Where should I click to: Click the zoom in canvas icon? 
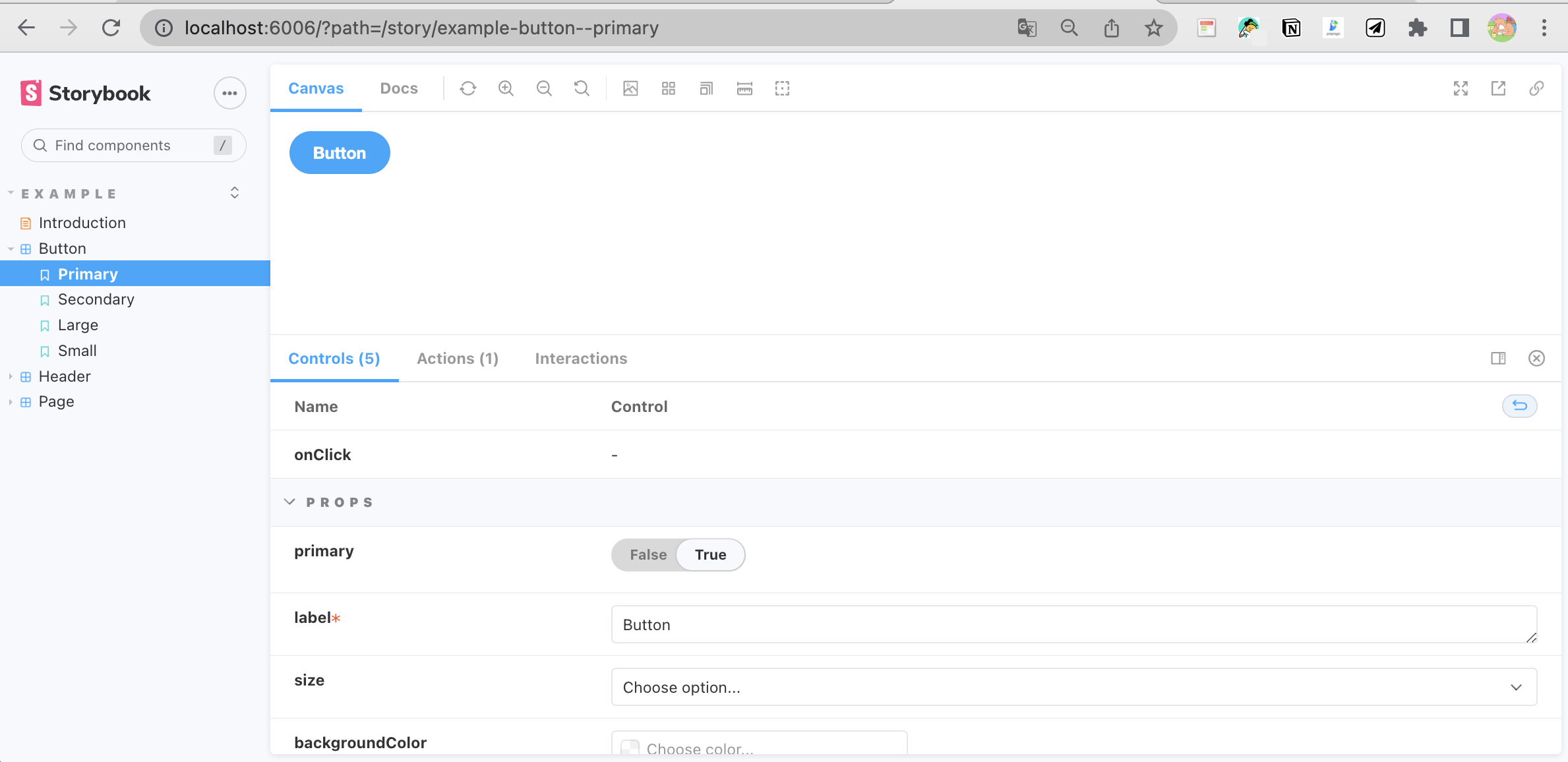coord(506,88)
